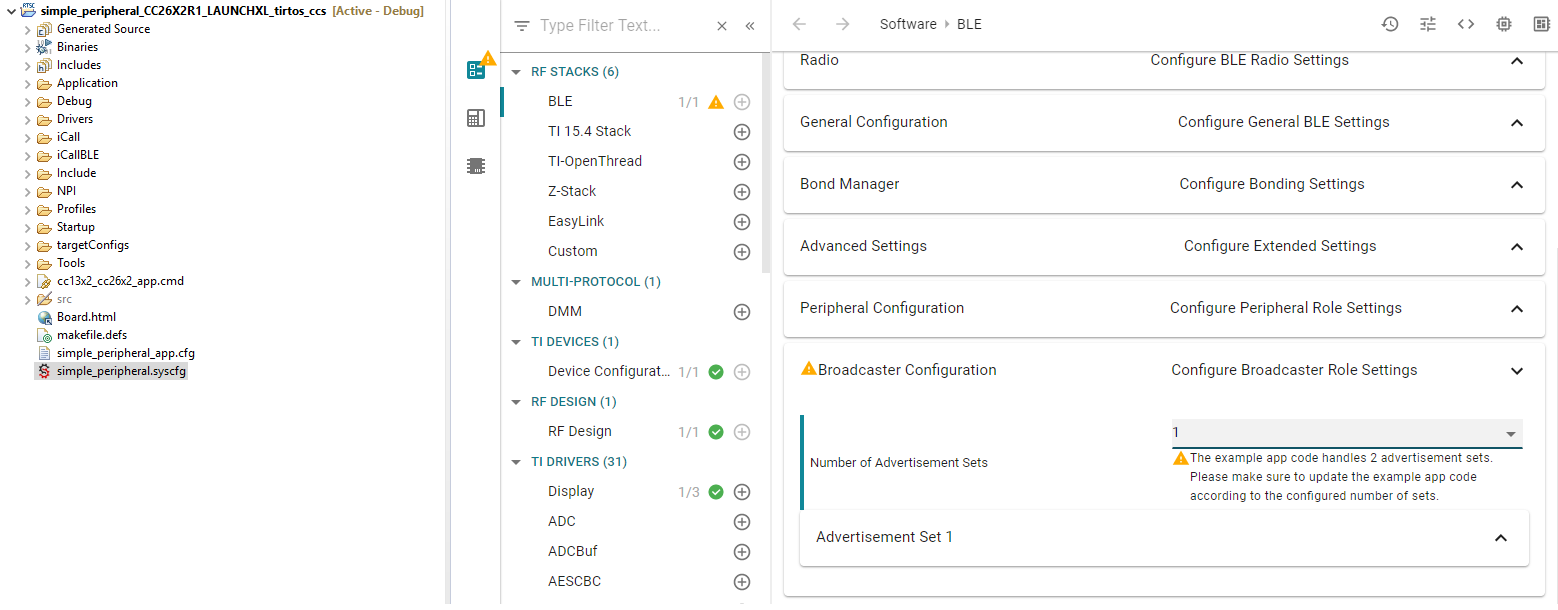Screen dimensions: 1558x610
Task: Collapse the module list sidebar
Action: coord(750,26)
